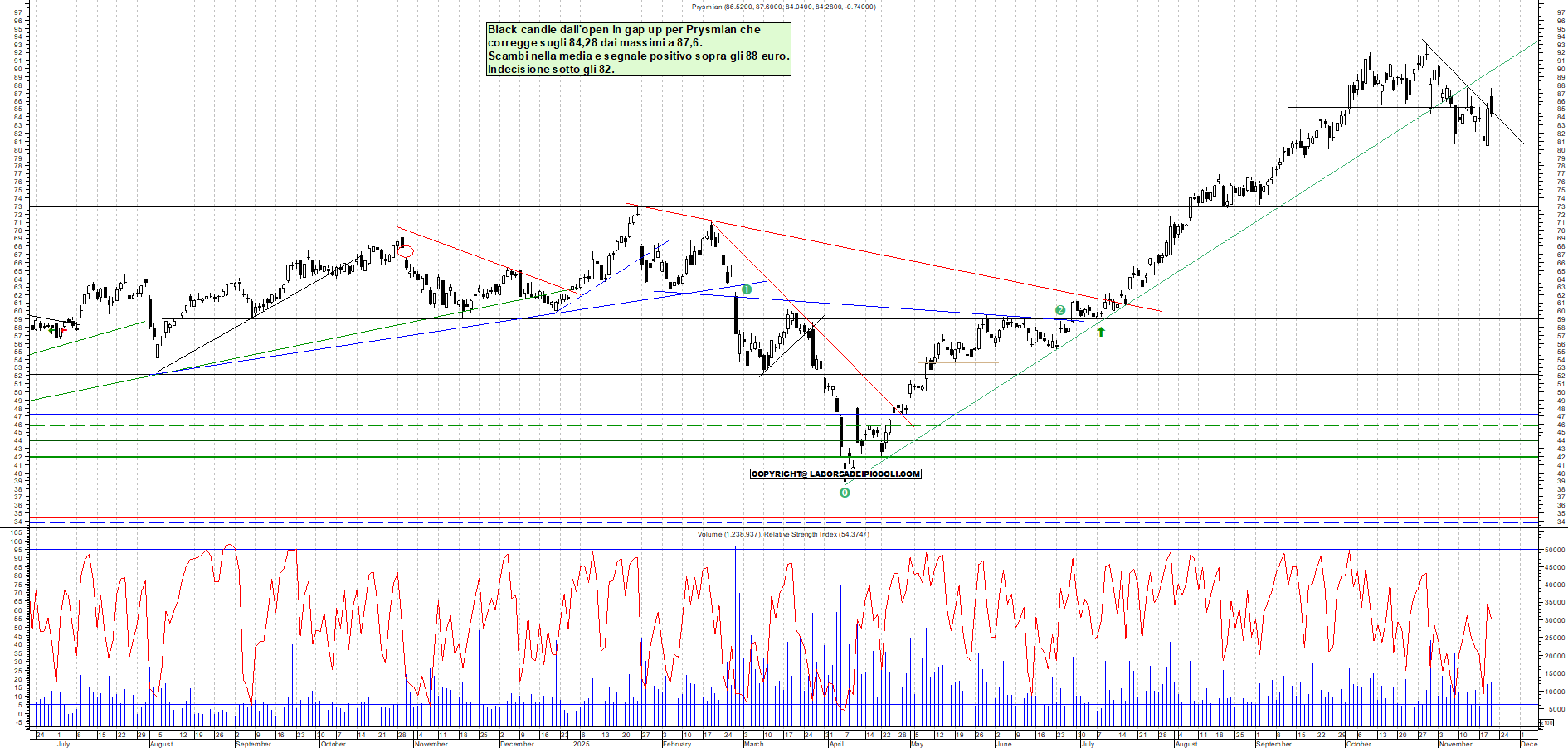This screenshot has width=1568, height=748.
Task: Click the August label near left of time axis
Action: pyautogui.click(x=161, y=744)
